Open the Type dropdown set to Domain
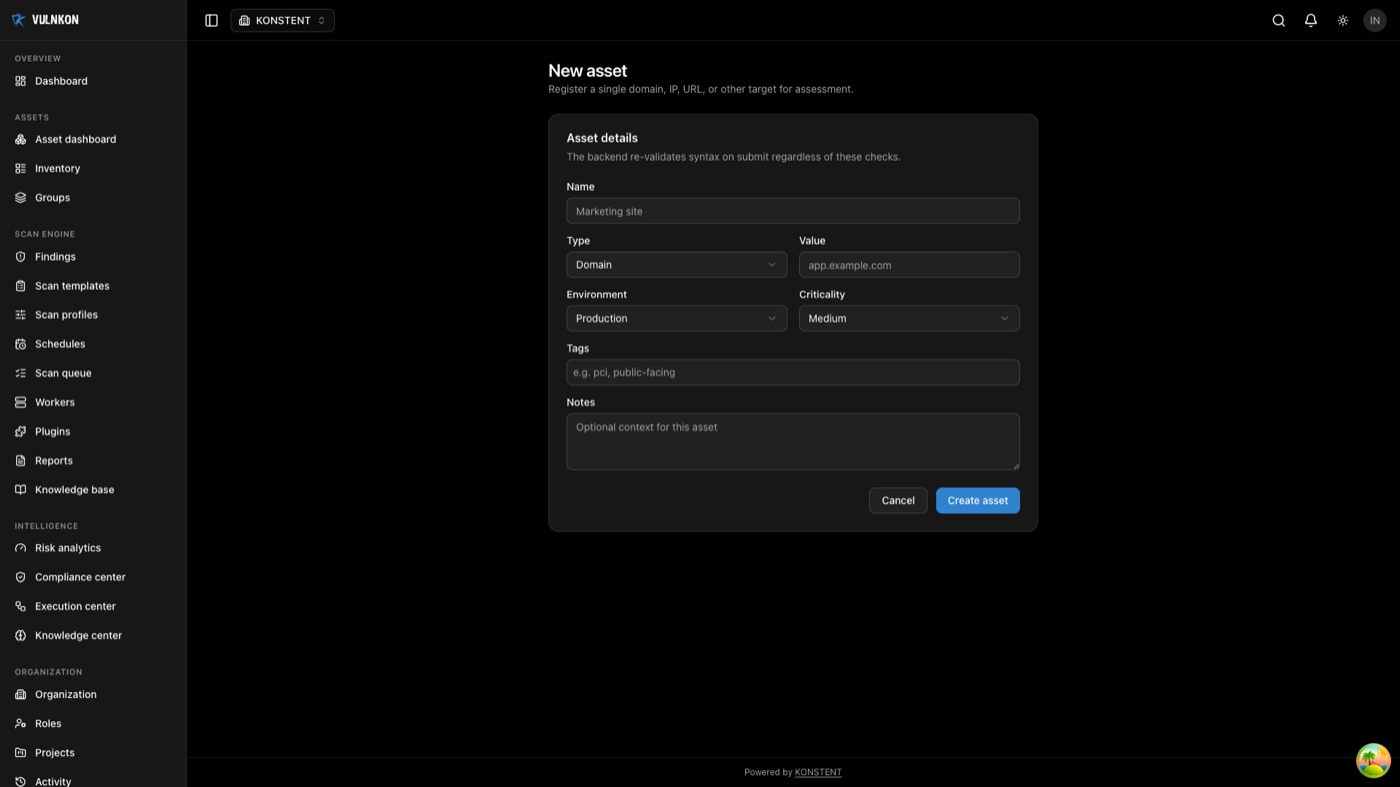1400x787 pixels. coord(676,264)
